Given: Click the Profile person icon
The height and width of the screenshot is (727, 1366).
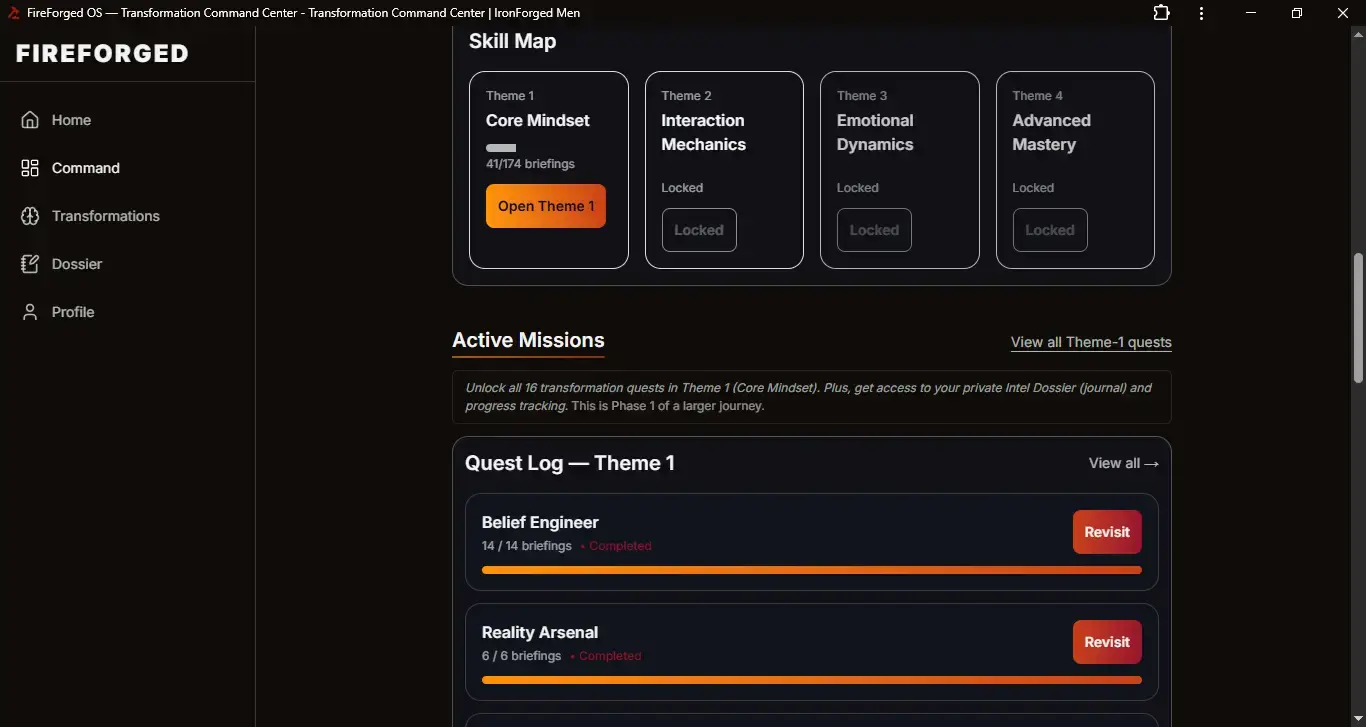Looking at the screenshot, I should [30, 312].
